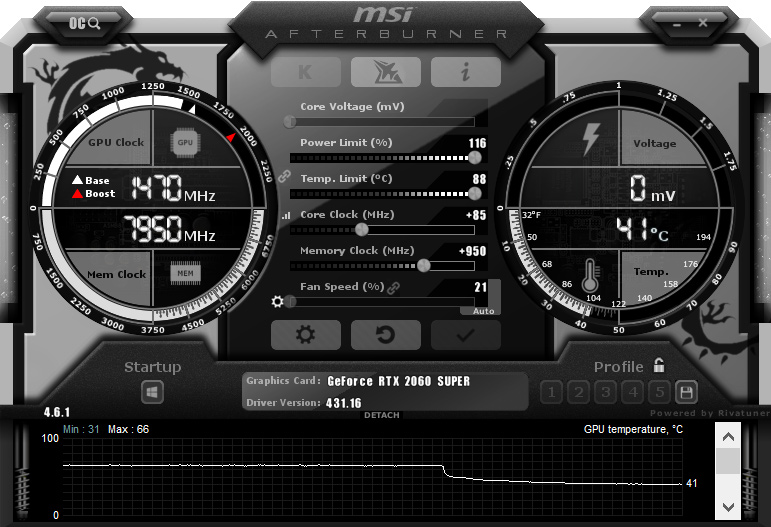Select profile slot 4
The width and height of the screenshot is (771, 527).
633,392
